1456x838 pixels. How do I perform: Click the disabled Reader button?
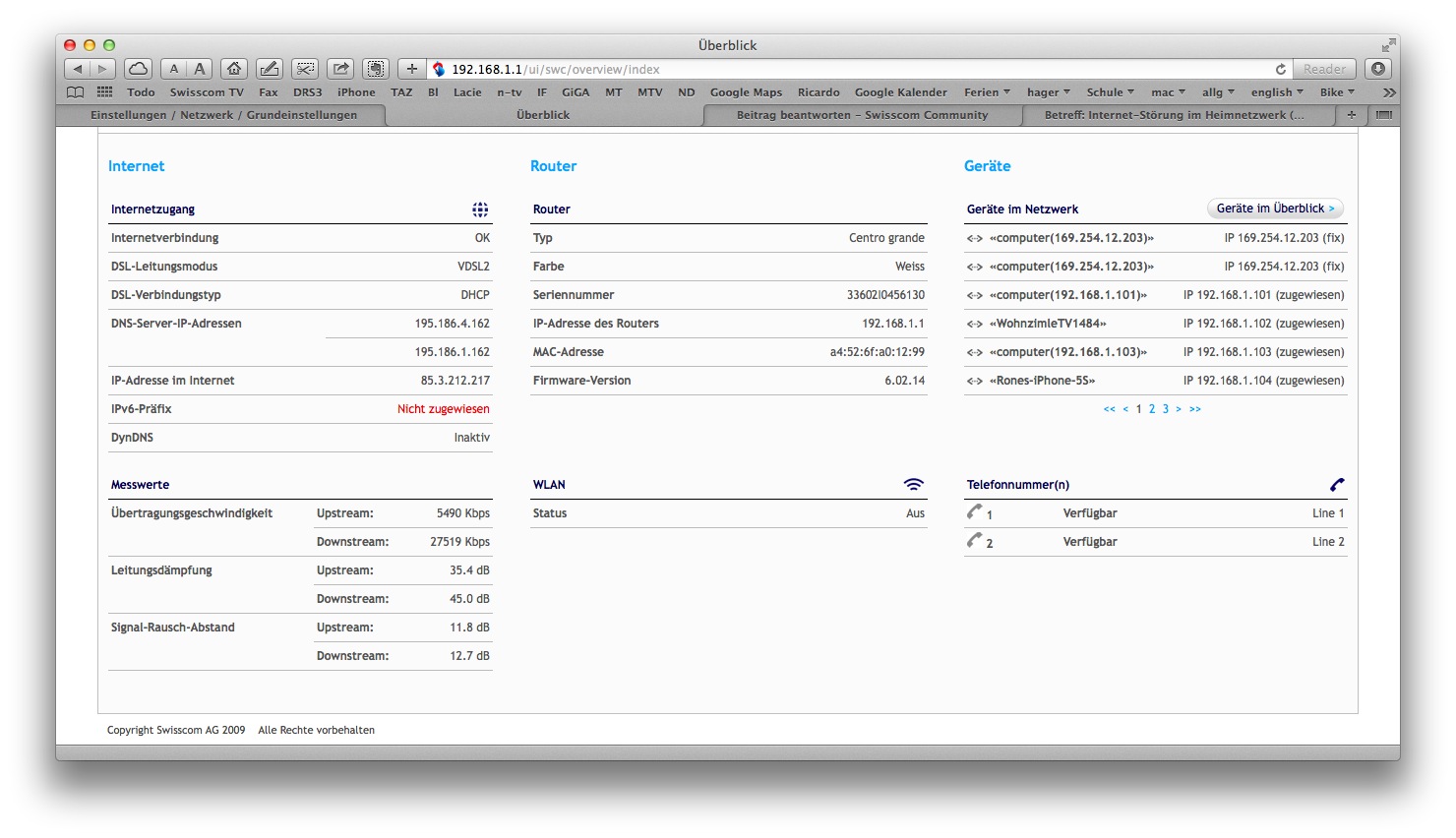point(1324,69)
